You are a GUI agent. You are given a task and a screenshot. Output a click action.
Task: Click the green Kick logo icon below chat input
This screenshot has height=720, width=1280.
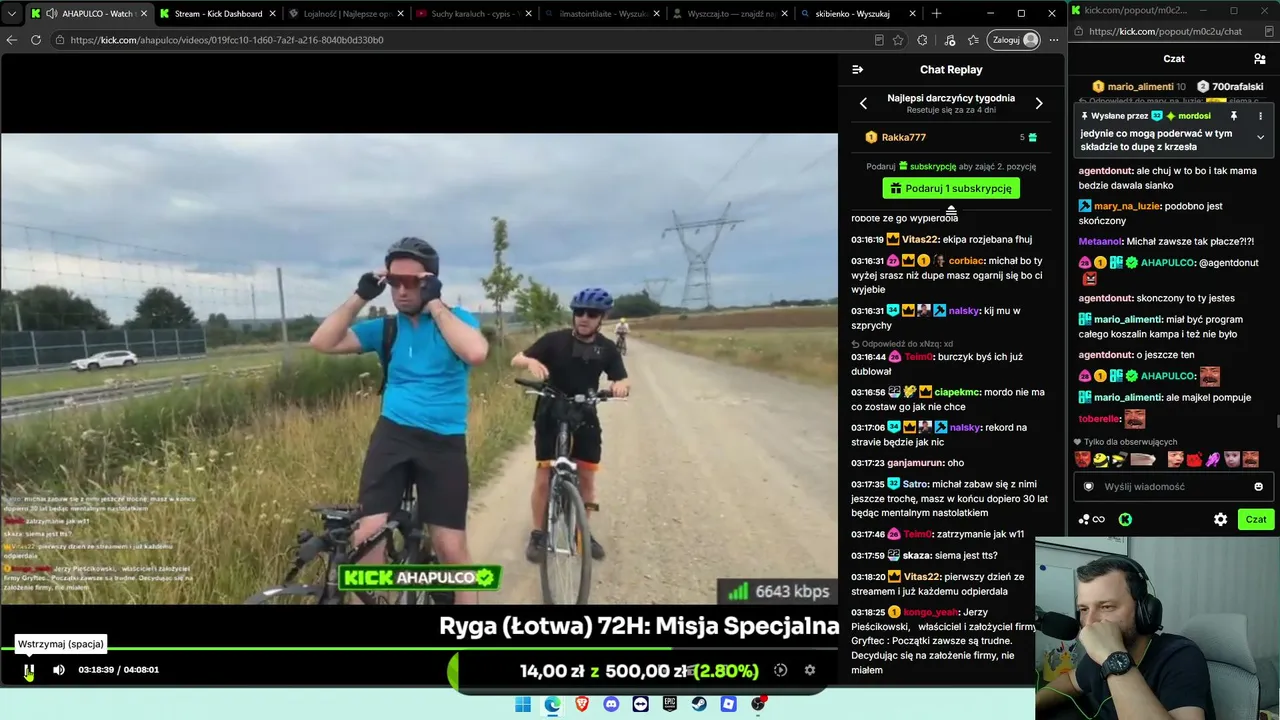pos(1125,519)
